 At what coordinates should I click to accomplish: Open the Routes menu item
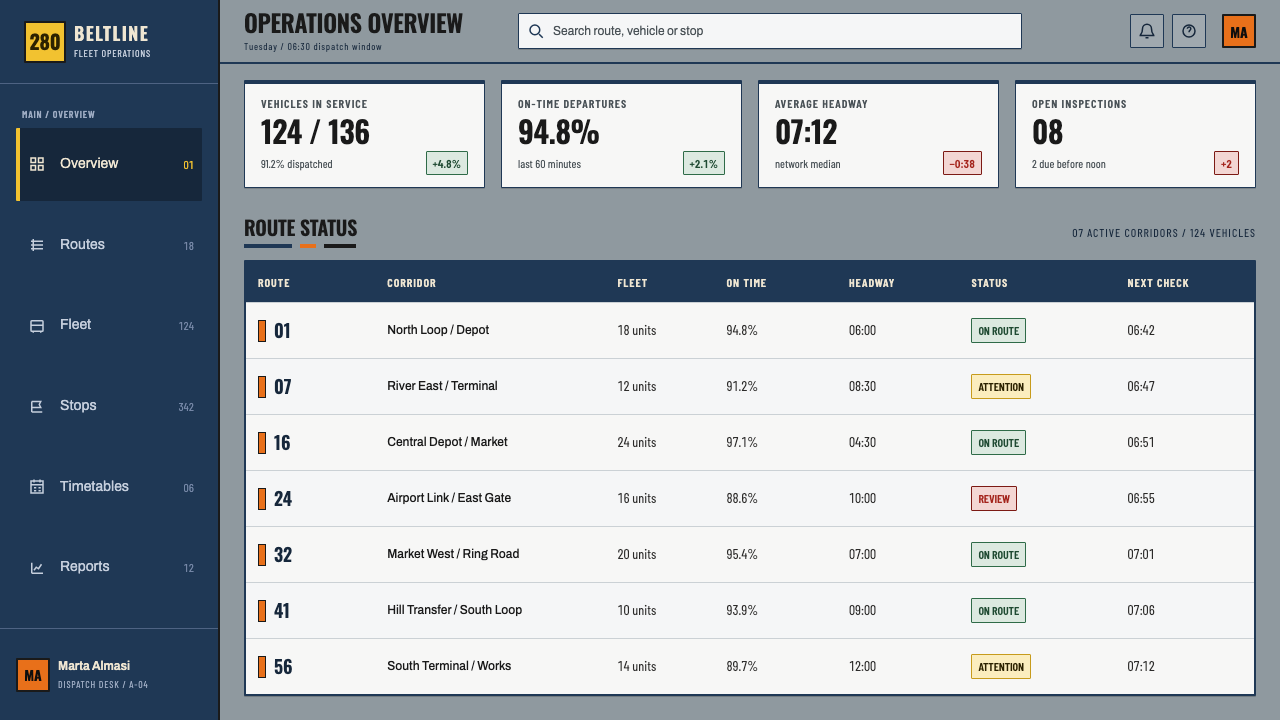point(109,245)
